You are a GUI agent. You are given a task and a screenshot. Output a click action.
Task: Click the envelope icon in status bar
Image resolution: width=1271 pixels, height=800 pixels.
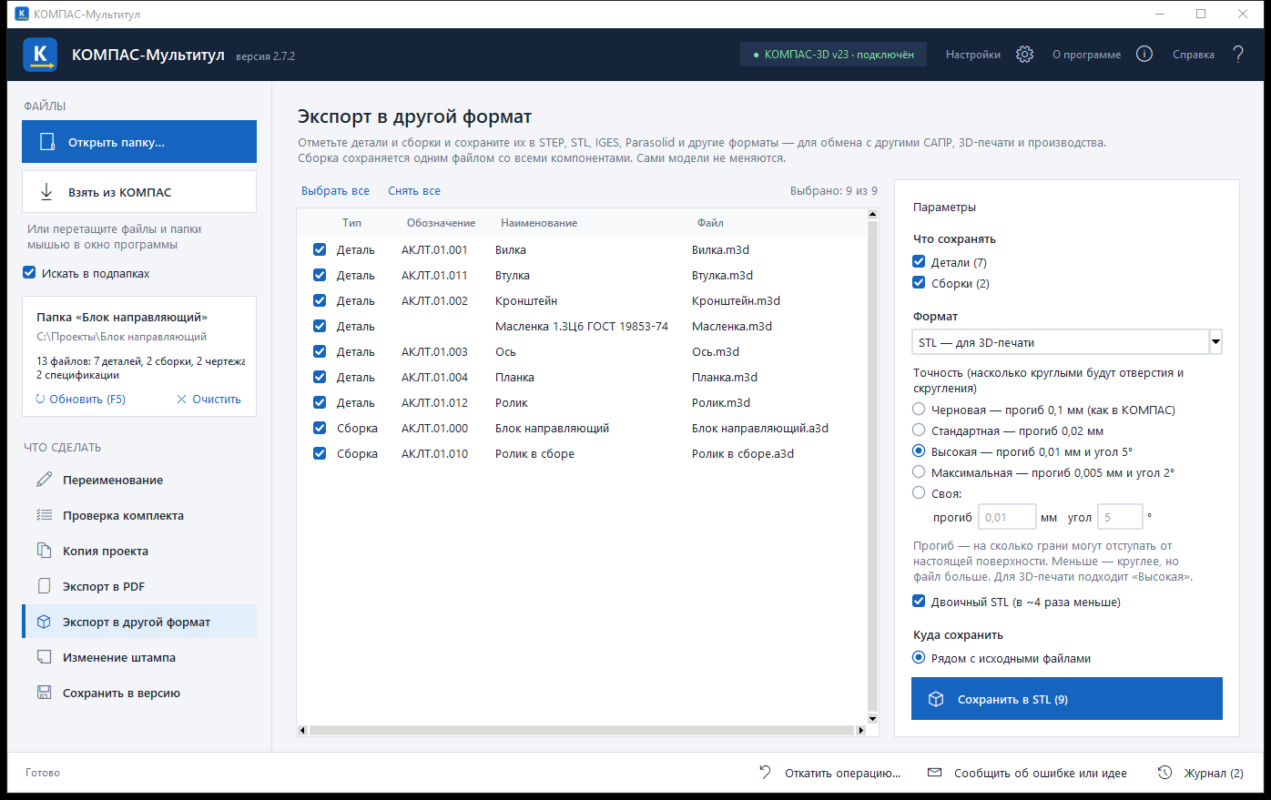click(935, 772)
